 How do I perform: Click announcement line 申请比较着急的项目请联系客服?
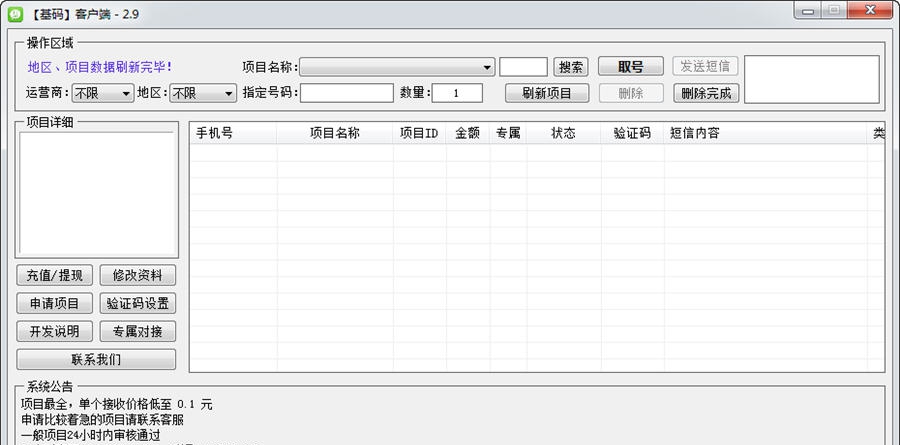pyautogui.click(x=102, y=420)
